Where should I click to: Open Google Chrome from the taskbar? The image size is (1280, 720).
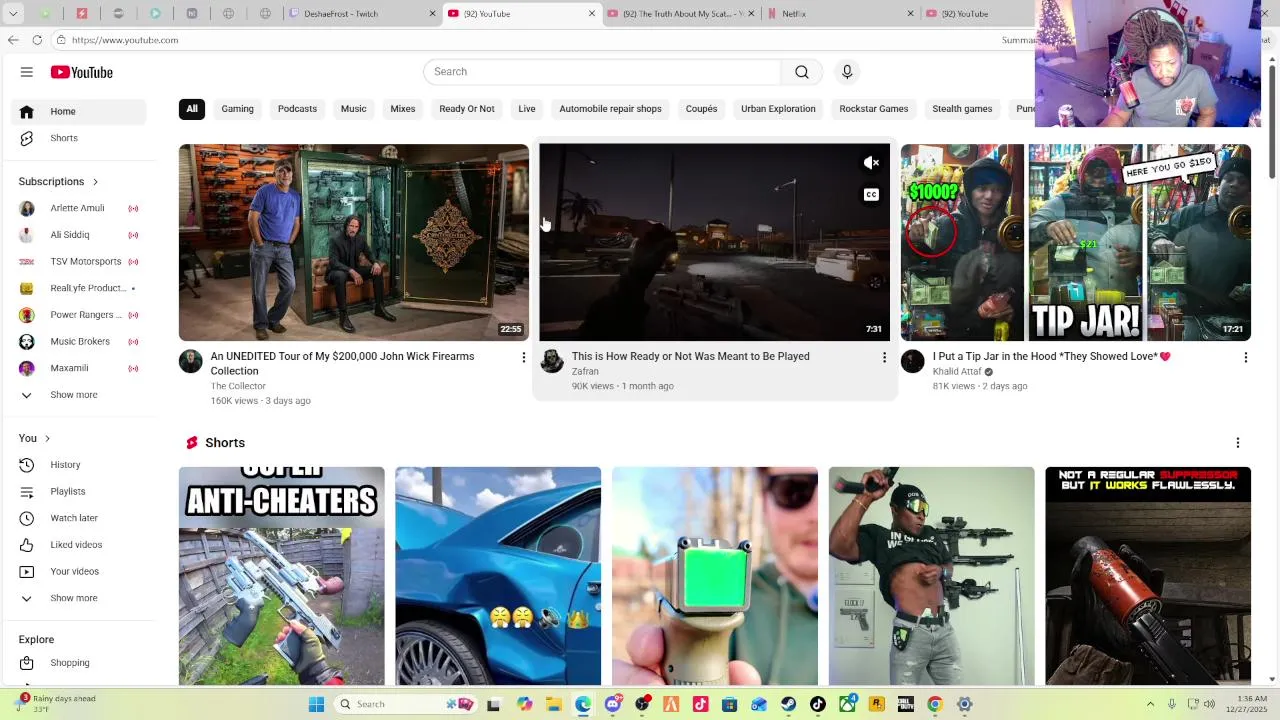tap(935, 704)
